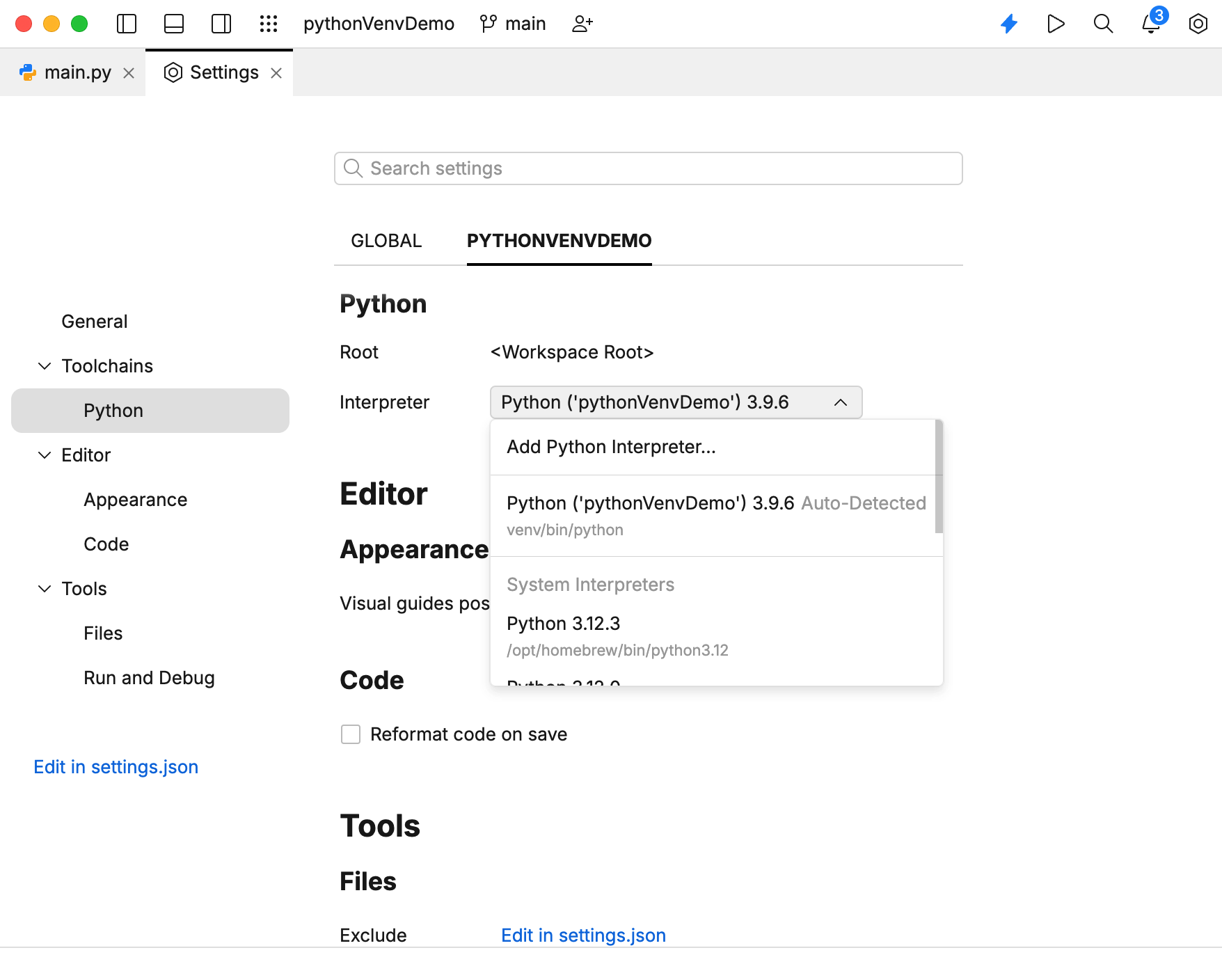Open the git branch popup labeled main
The image size is (1222, 980).
tap(513, 23)
